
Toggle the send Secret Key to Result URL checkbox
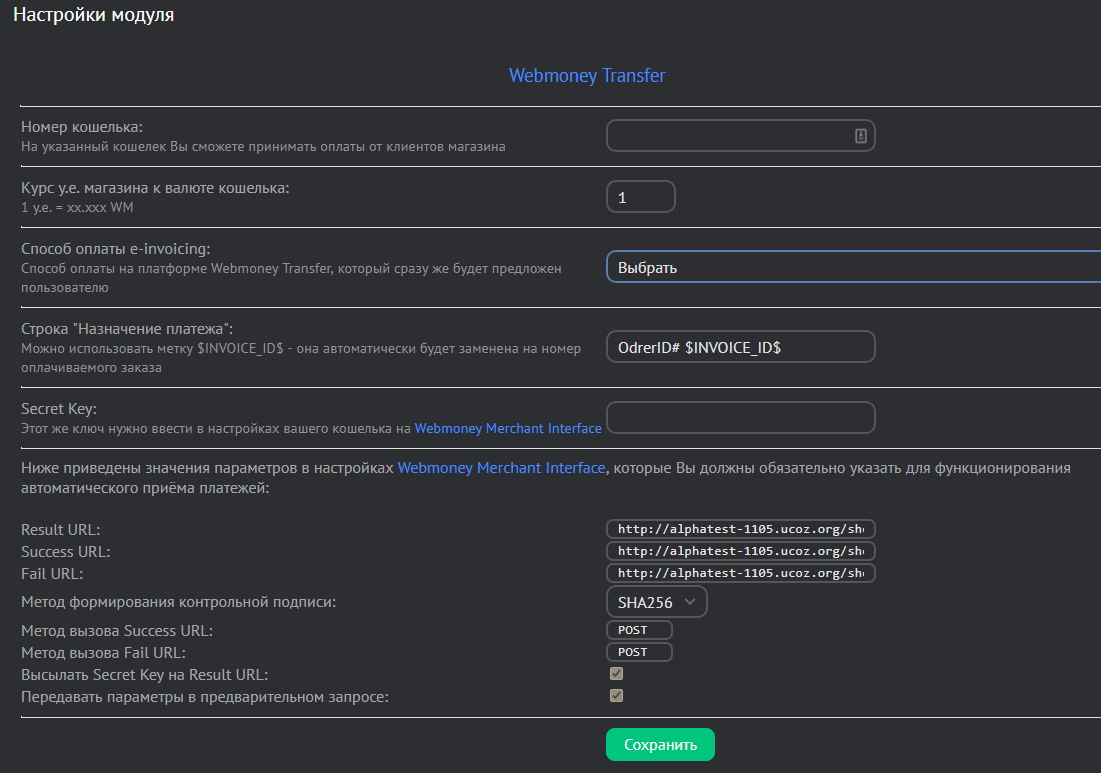tap(617, 674)
